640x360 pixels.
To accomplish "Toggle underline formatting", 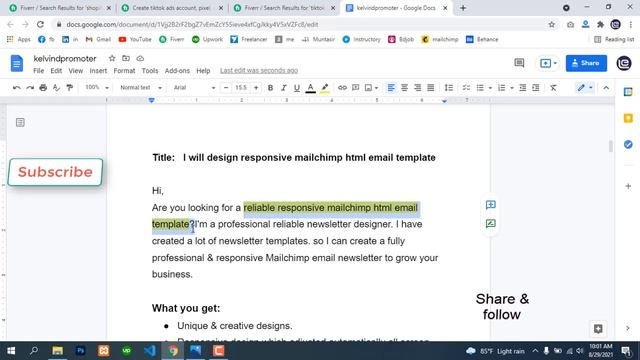I will pyautogui.click(x=297, y=88).
